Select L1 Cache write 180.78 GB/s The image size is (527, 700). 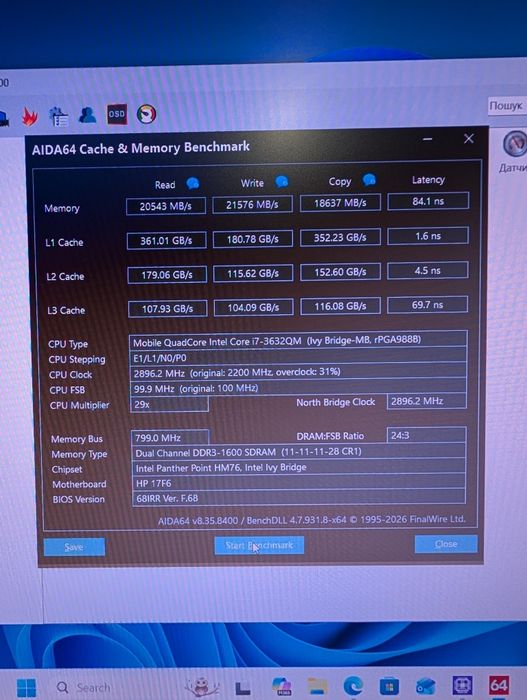tap(253, 239)
